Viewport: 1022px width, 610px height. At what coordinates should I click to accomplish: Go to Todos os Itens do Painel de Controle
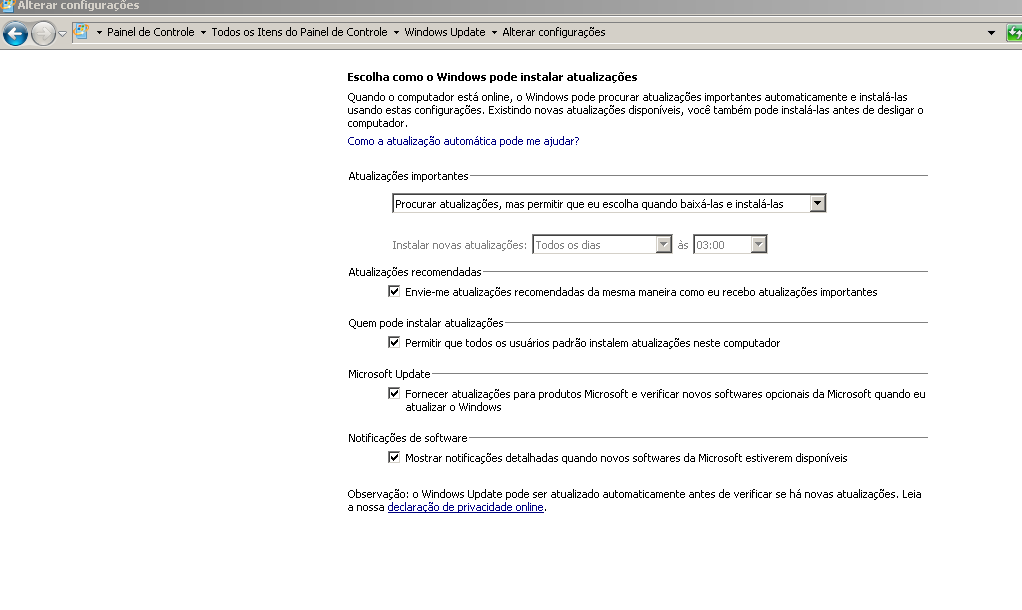pyautogui.click(x=299, y=33)
